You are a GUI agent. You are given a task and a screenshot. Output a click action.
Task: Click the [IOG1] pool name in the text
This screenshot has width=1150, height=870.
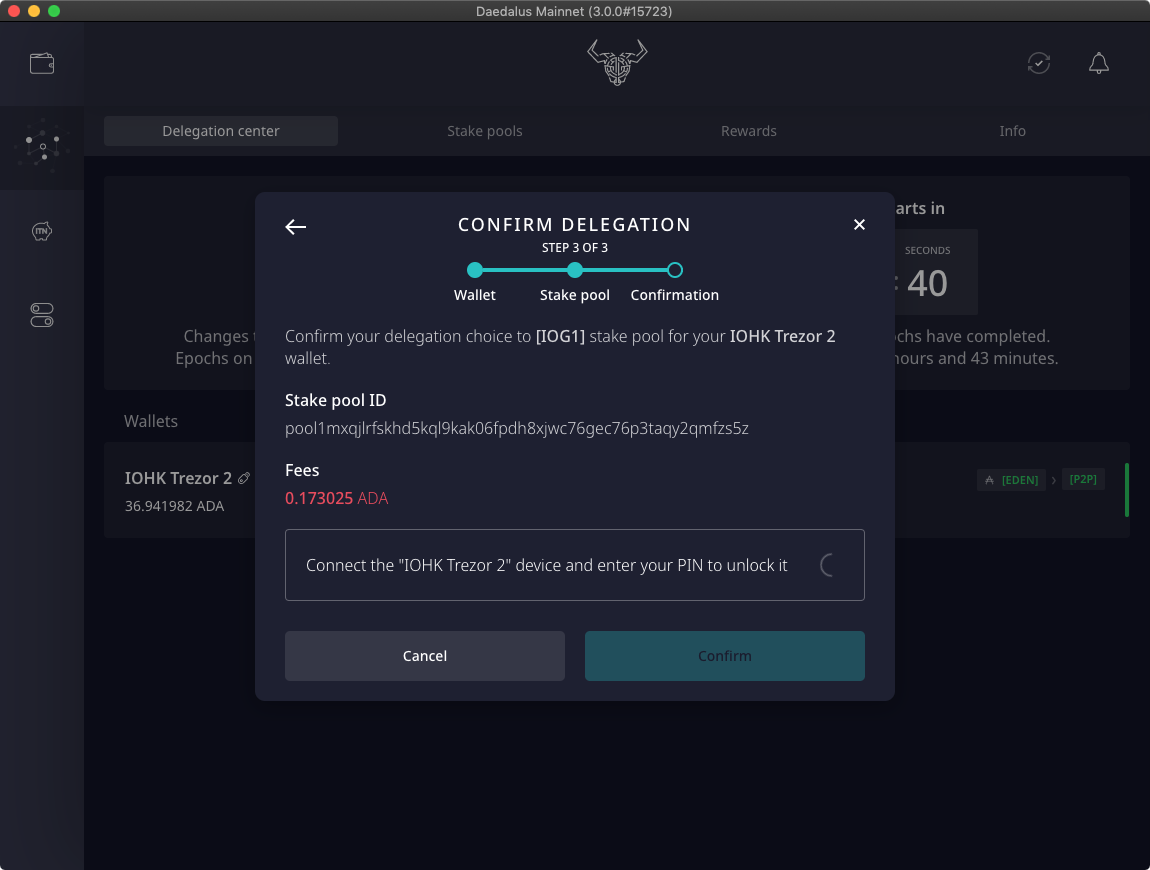pos(560,337)
